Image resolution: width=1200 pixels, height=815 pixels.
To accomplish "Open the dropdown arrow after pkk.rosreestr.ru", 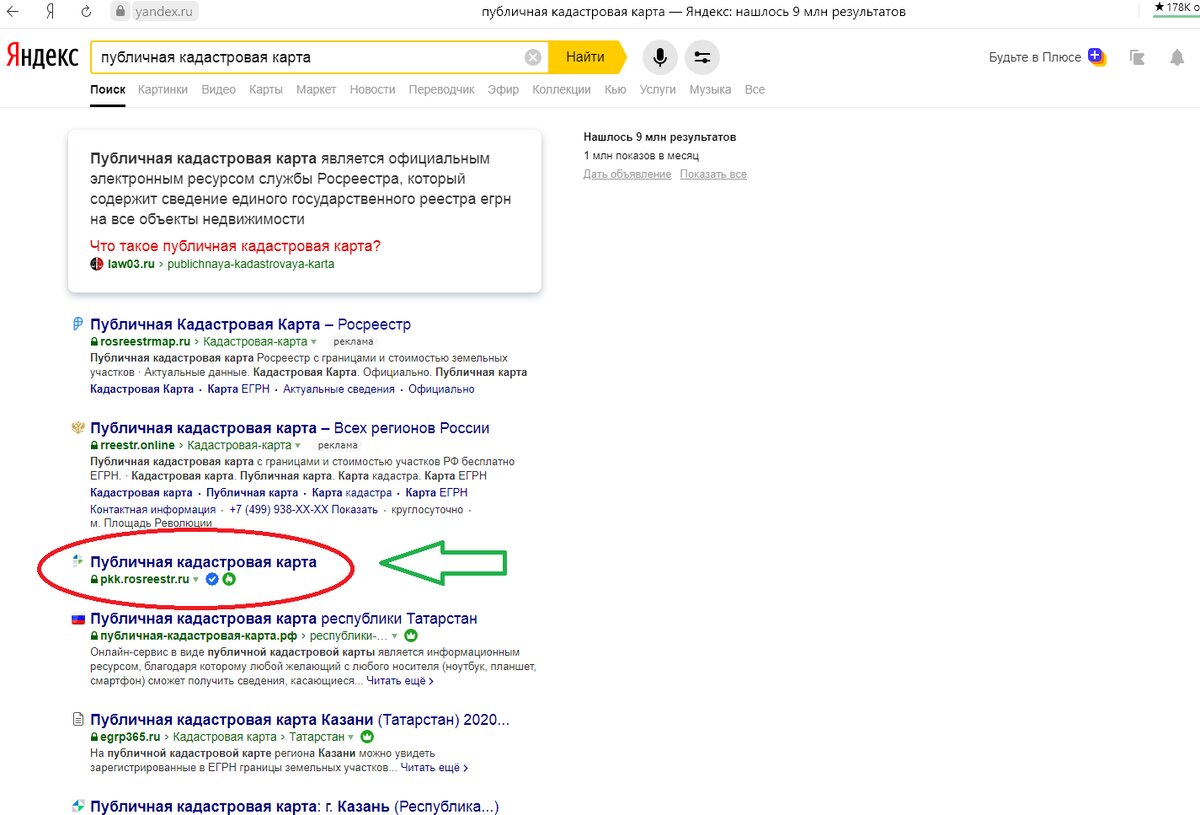I will tap(196, 580).
